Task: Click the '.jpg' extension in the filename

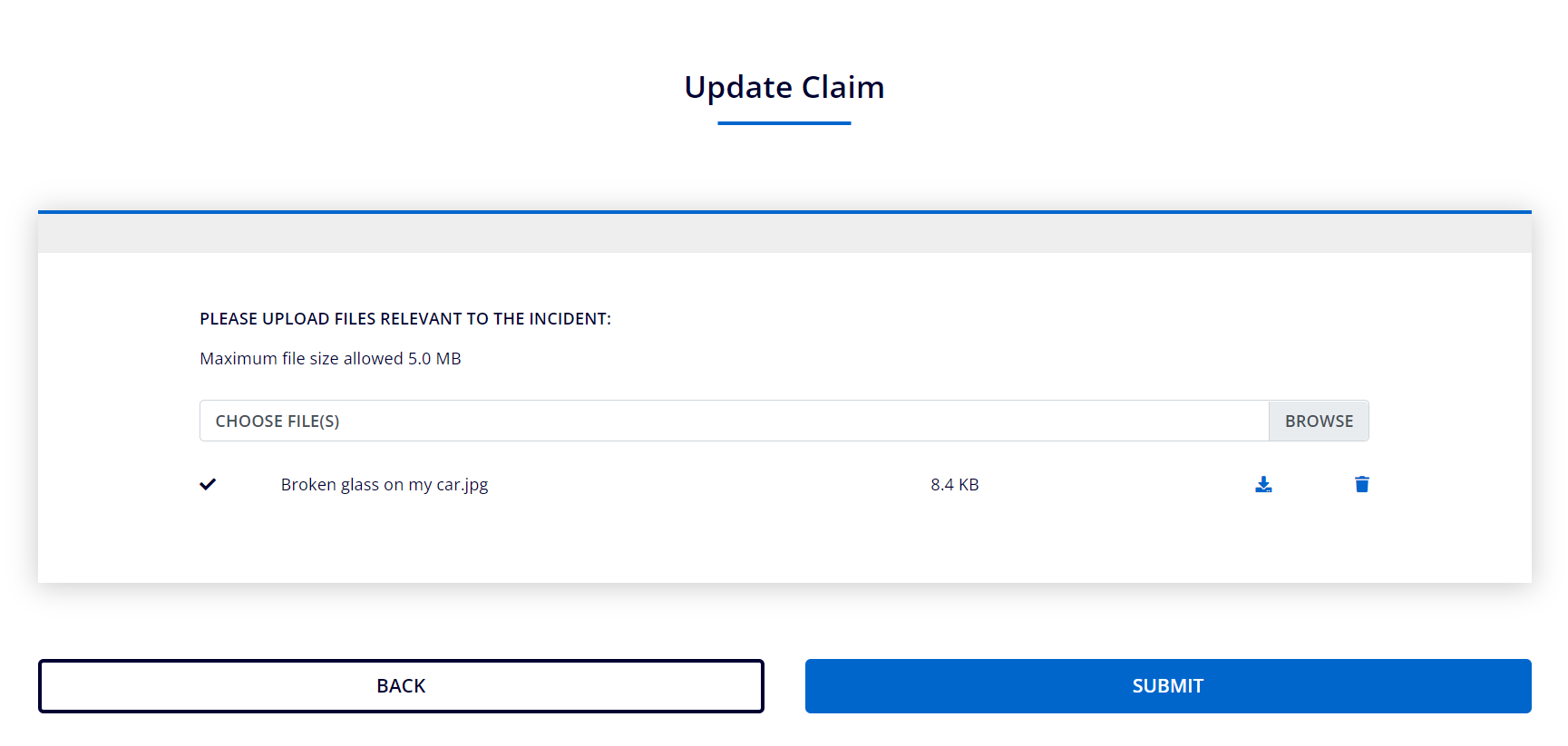Action: (475, 485)
